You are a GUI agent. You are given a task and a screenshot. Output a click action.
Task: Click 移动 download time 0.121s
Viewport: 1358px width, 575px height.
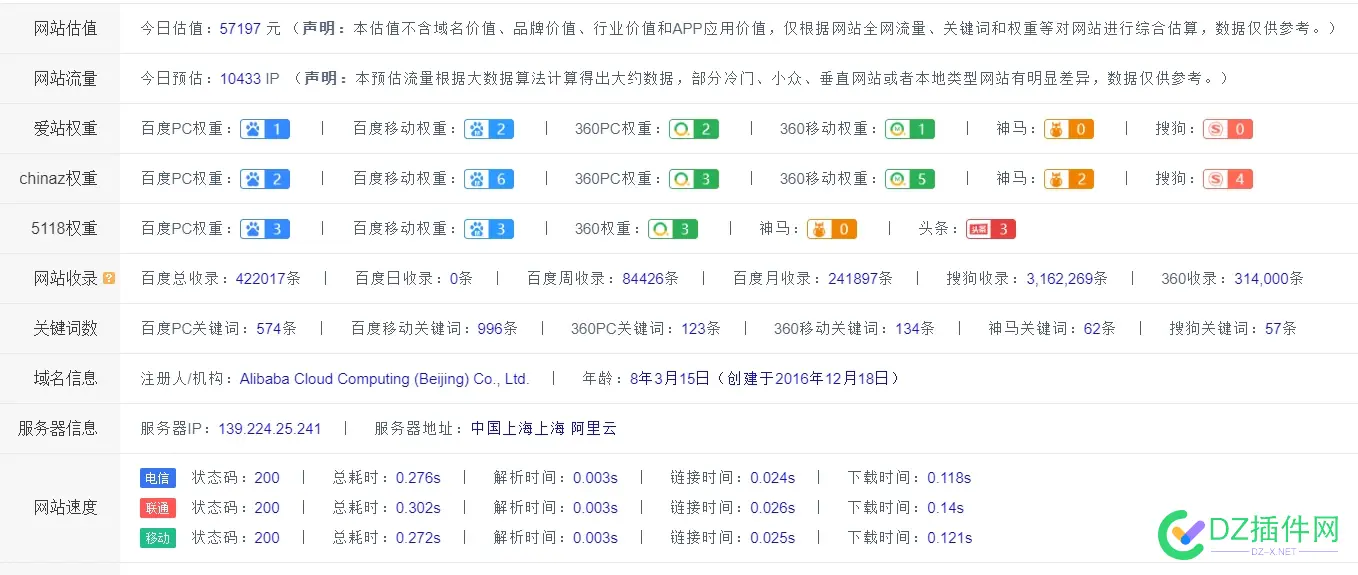949,538
